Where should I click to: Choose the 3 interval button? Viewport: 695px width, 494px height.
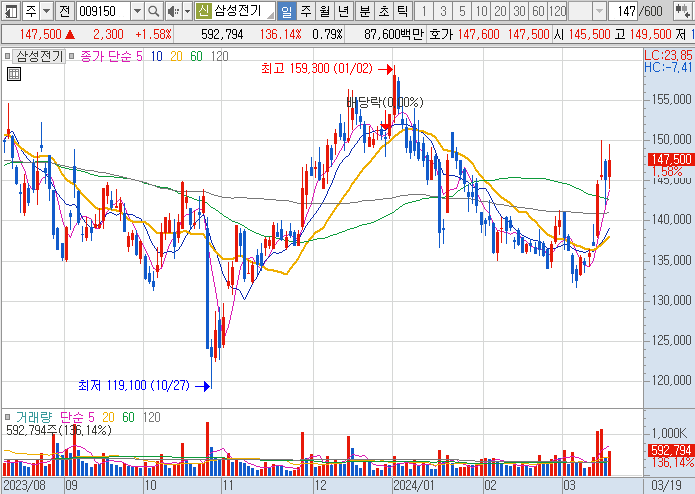pyautogui.click(x=443, y=11)
